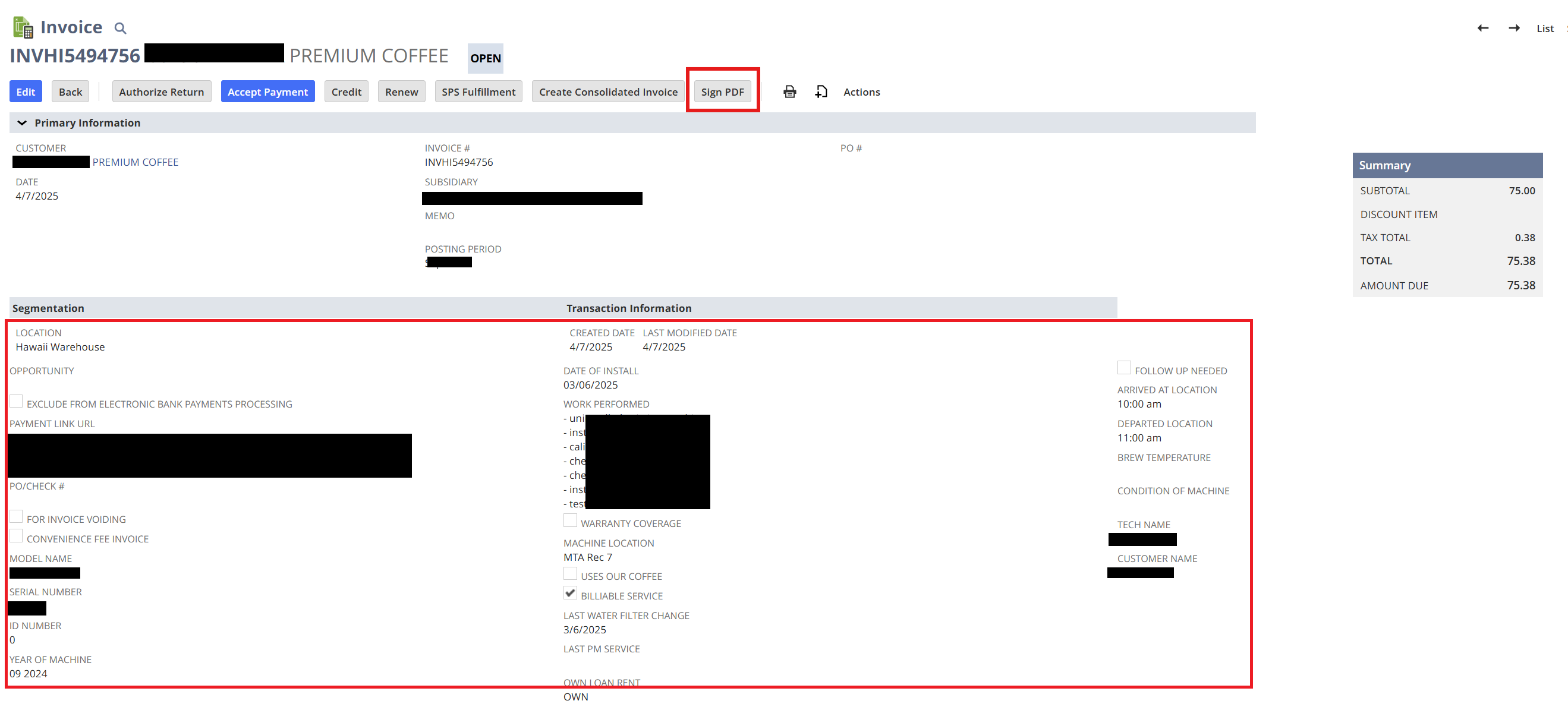Toggle For Invoice Voiding checkbox
The image size is (1568, 707).
pyautogui.click(x=17, y=516)
